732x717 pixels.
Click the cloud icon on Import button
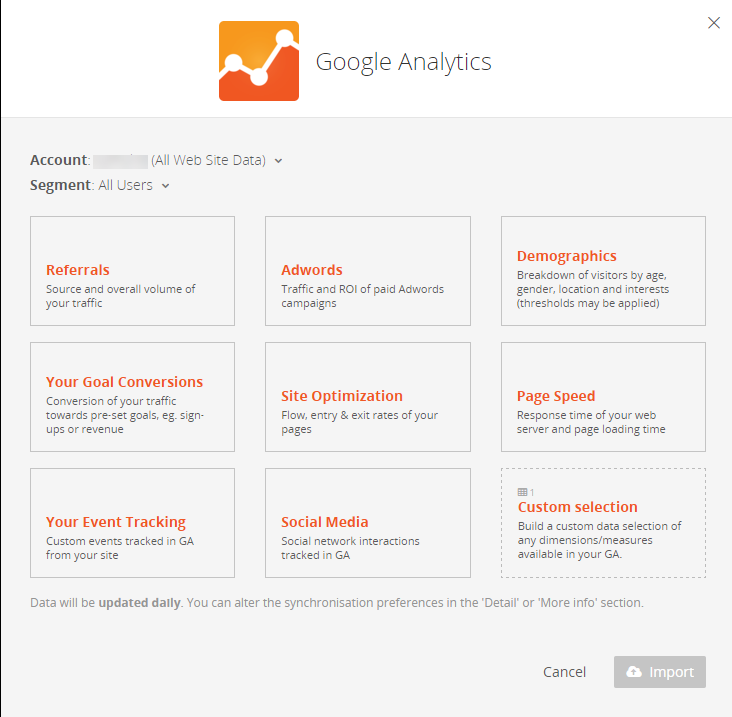[634, 672]
